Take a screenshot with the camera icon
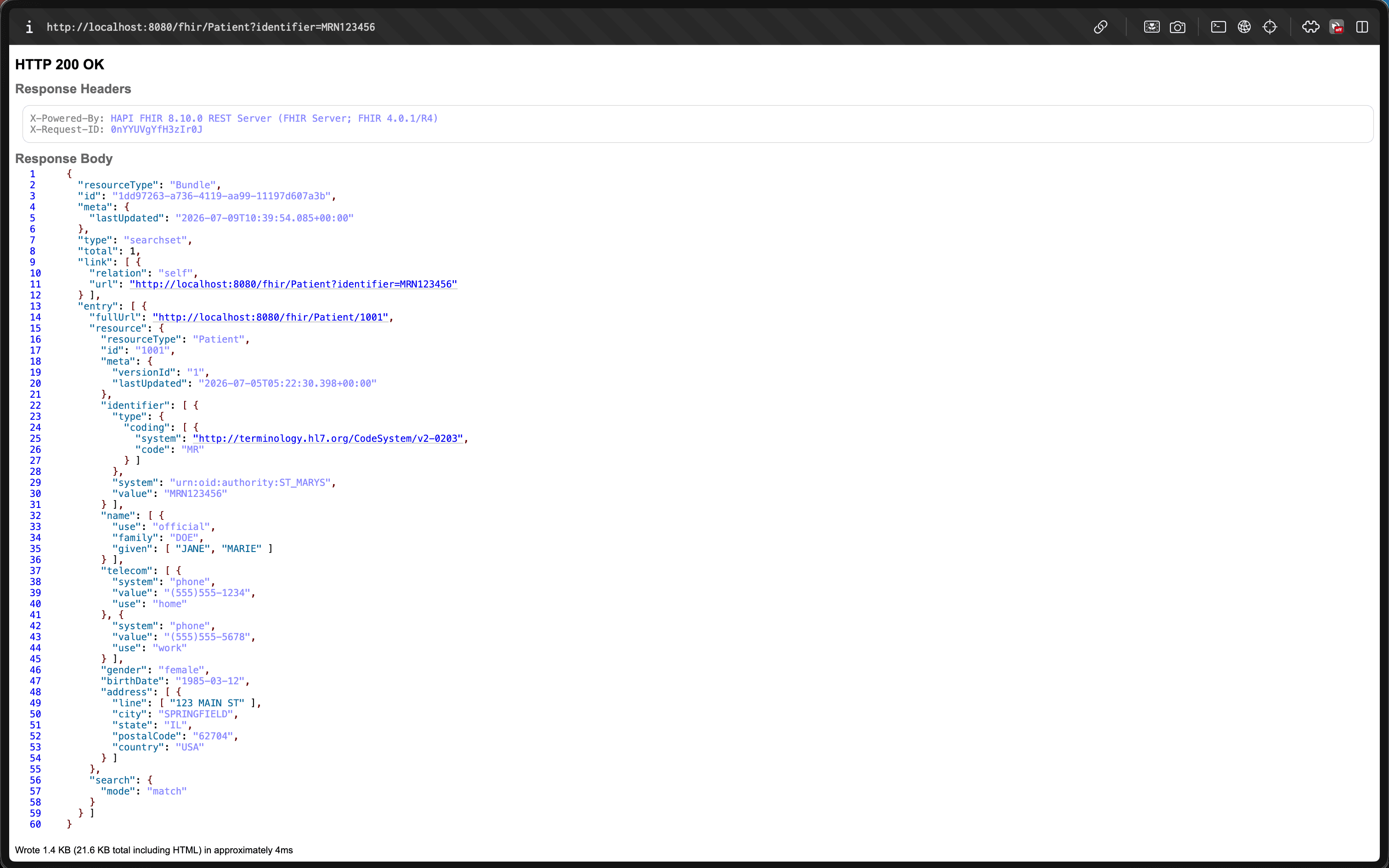Viewport: 1389px width, 868px height. 1177,27
